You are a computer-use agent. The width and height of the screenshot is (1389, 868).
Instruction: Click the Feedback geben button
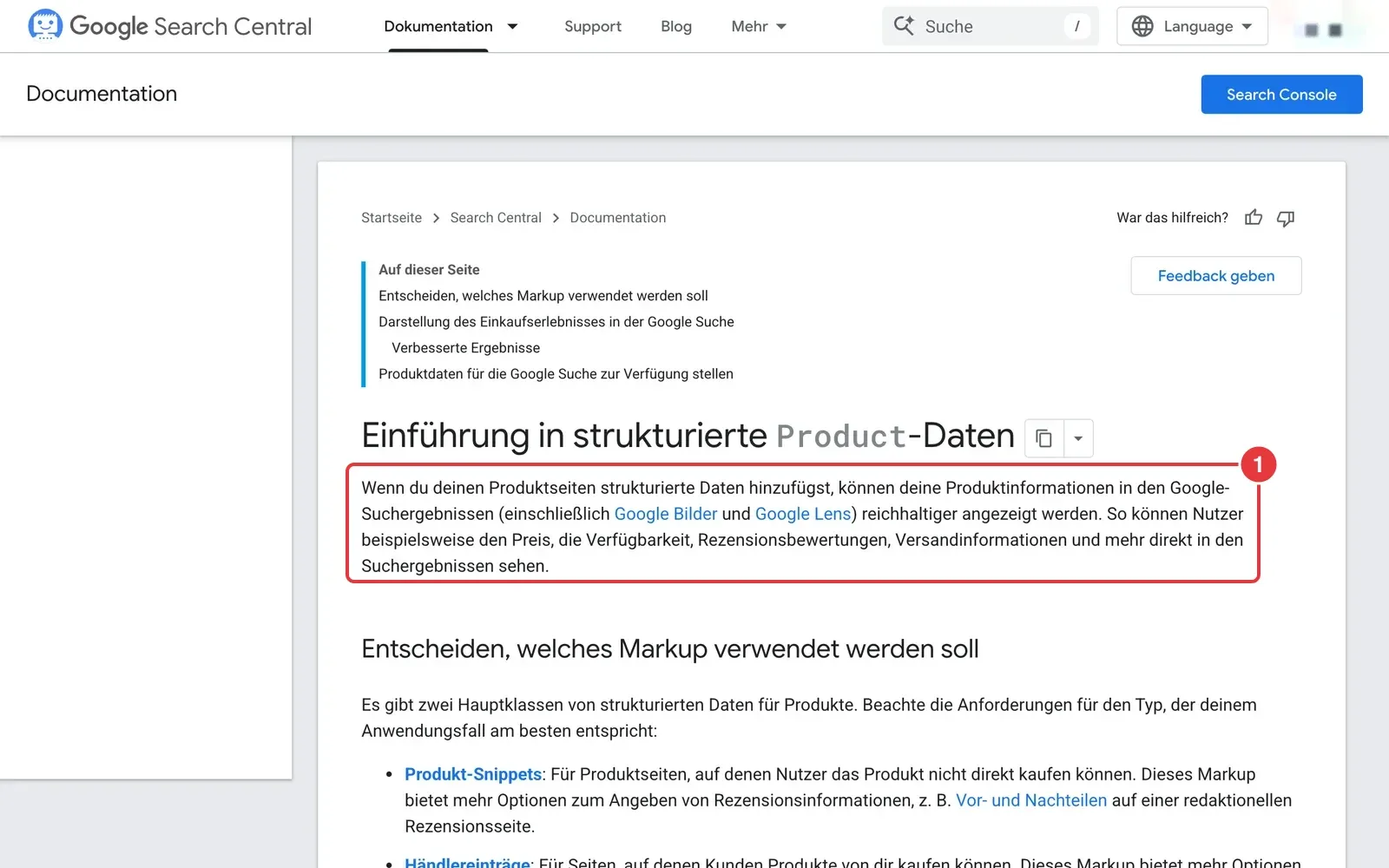[x=1216, y=276]
